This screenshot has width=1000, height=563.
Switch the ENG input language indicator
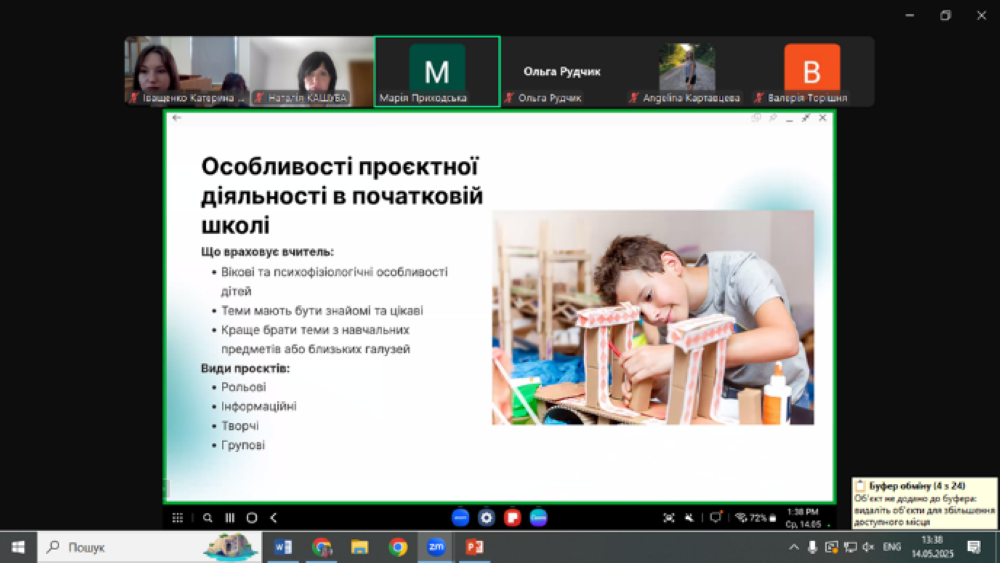coord(892,547)
